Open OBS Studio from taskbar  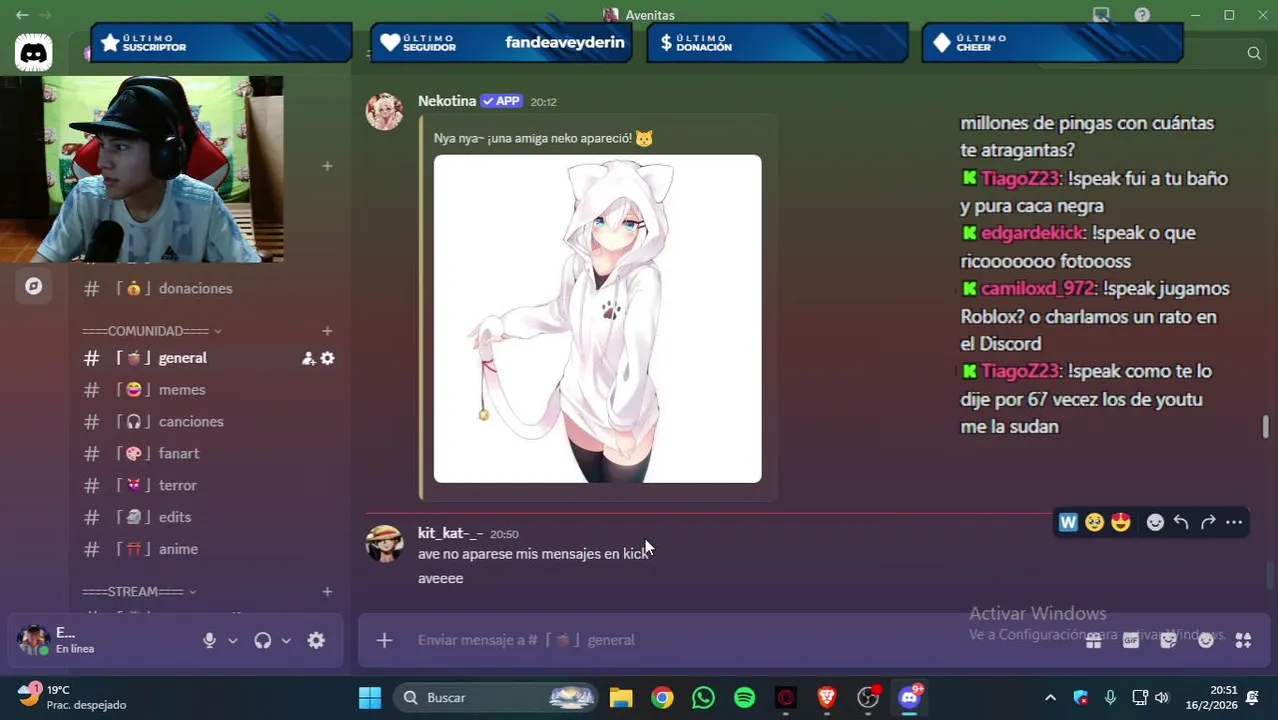[x=868, y=698]
